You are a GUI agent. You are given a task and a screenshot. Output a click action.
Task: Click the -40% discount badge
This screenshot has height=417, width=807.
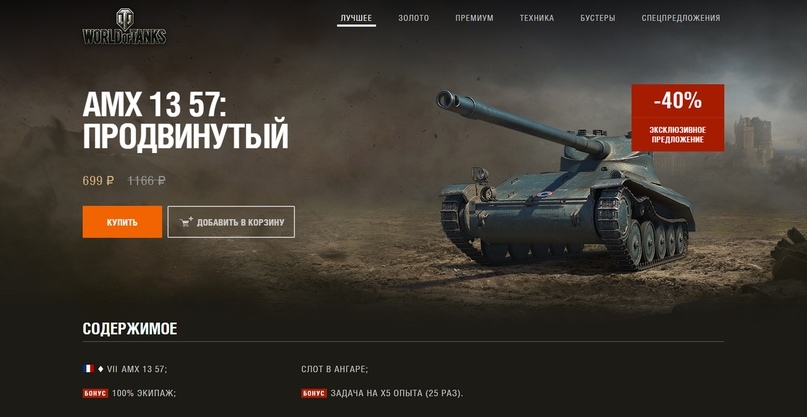pos(677,117)
